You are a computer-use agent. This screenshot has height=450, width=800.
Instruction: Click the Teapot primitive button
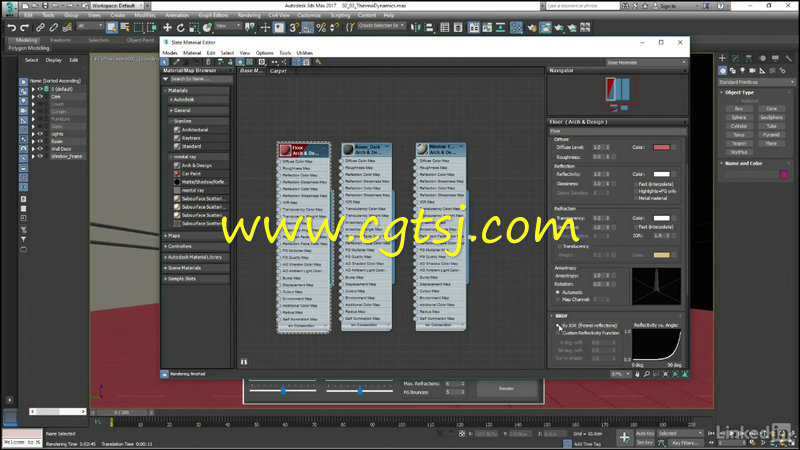pos(738,143)
